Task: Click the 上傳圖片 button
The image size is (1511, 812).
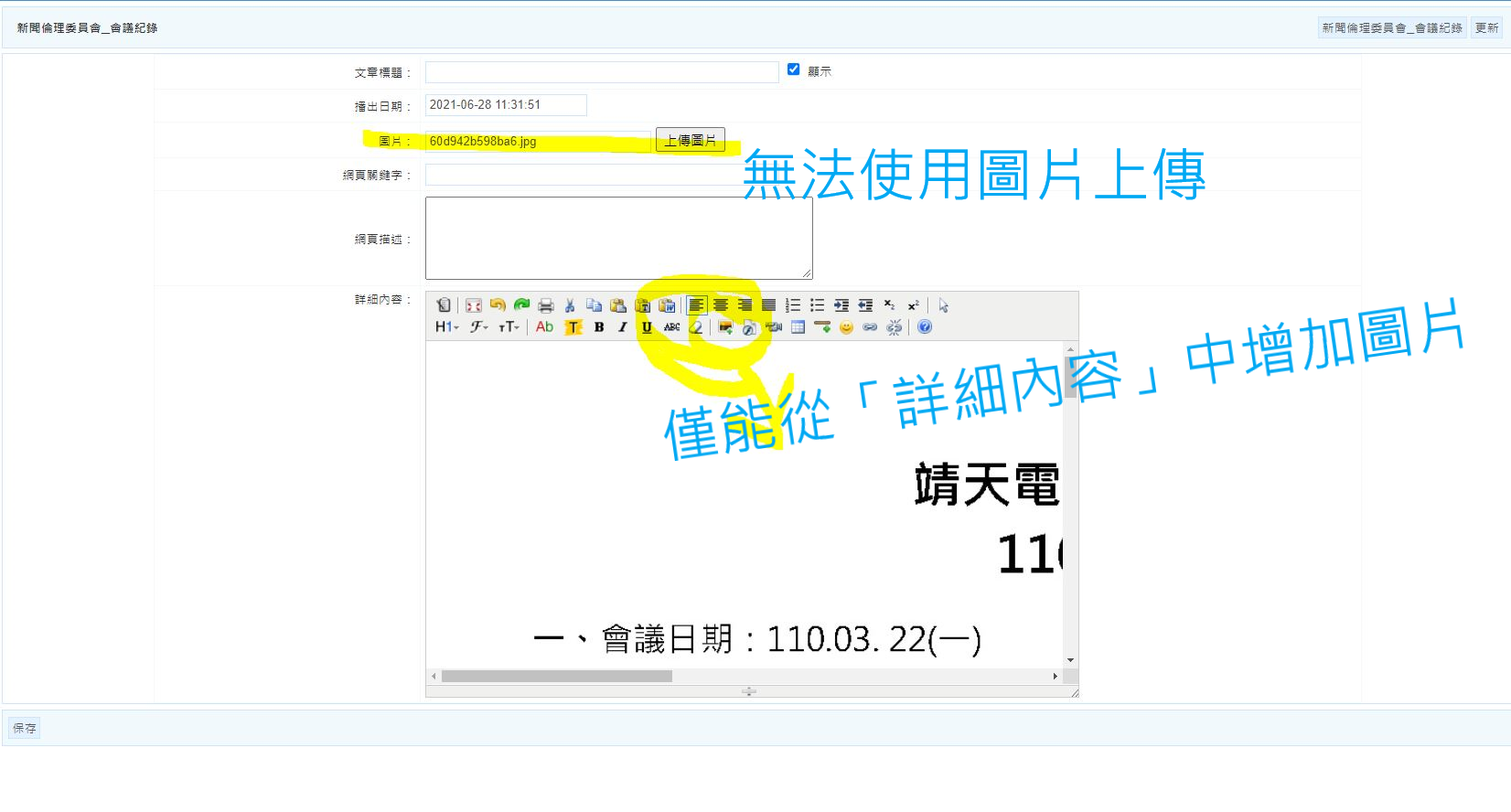Action: pos(691,140)
